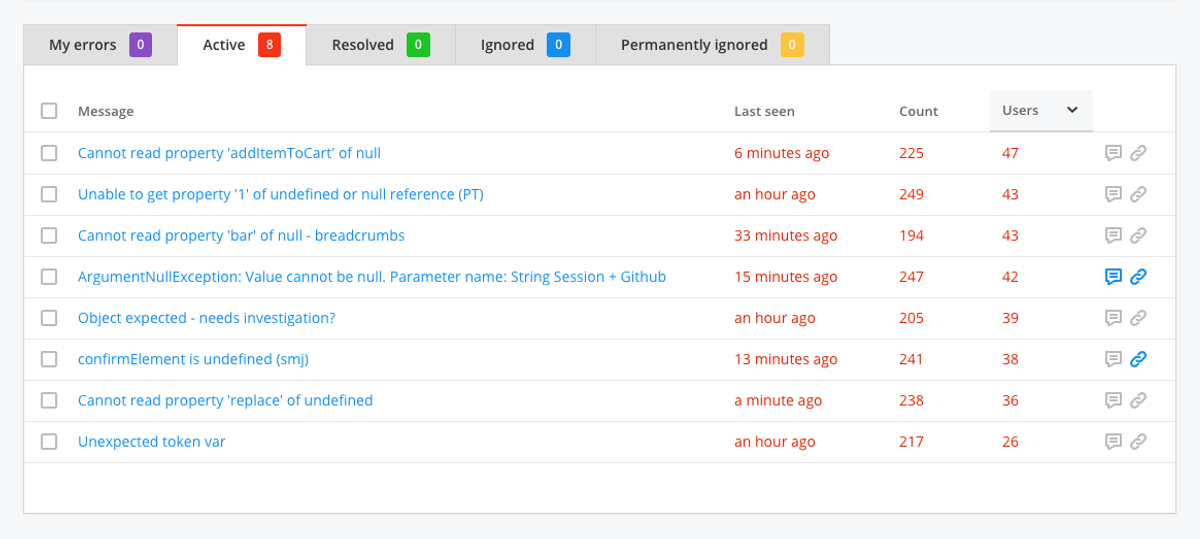Select checkbox for 'Object expected' error
1200x539 pixels.
click(x=49, y=318)
